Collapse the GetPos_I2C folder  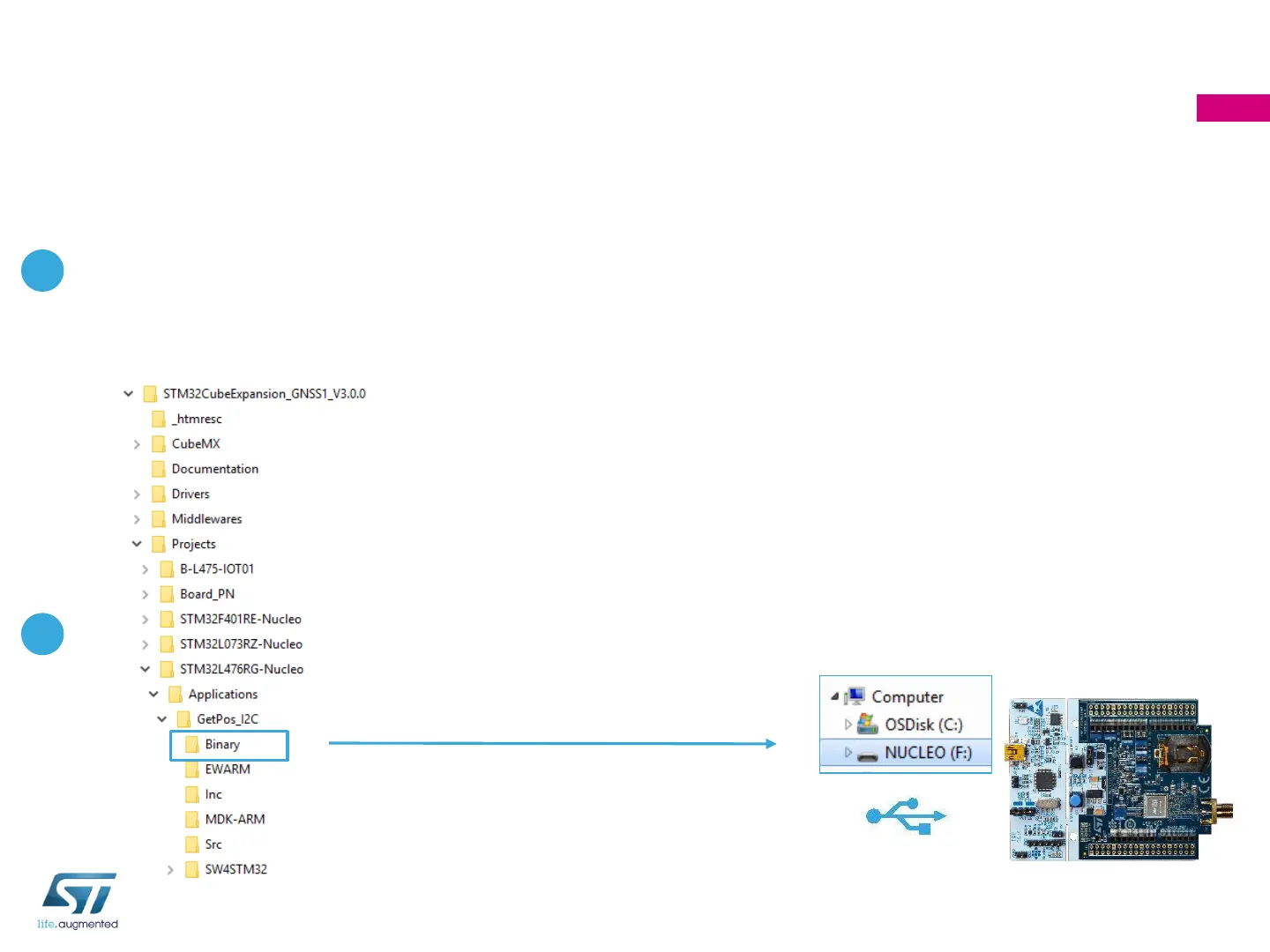tap(162, 719)
